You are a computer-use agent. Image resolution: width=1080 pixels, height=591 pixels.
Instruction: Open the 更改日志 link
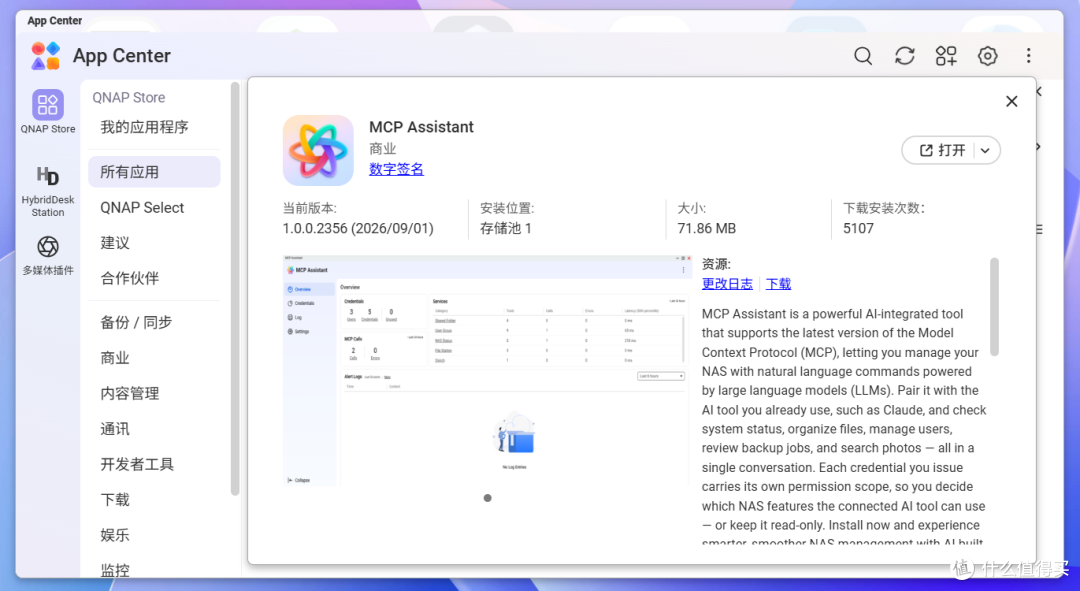click(727, 284)
